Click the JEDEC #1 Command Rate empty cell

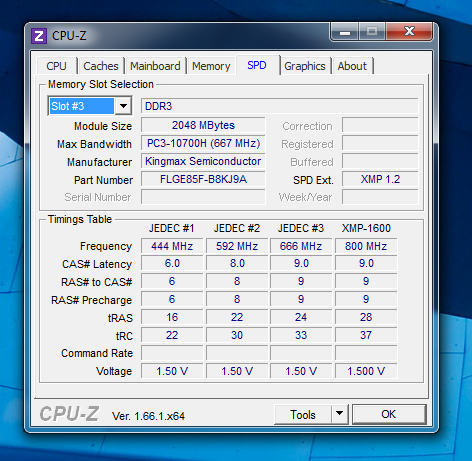172,353
